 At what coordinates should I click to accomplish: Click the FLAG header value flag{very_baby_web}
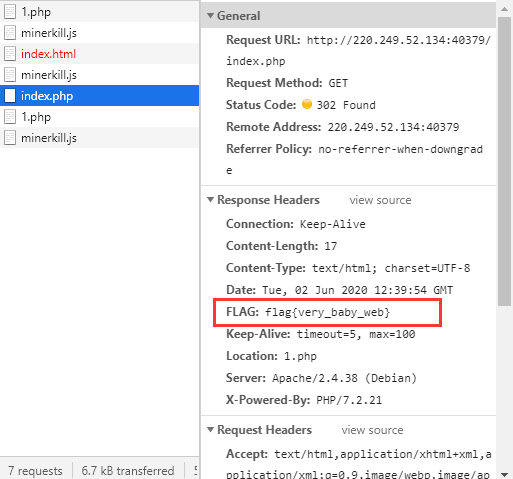pos(327,312)
